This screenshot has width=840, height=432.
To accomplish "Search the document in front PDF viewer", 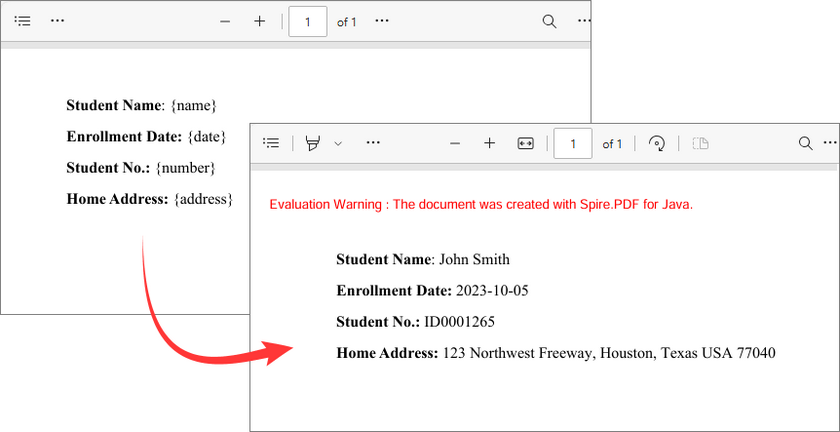I will click(805, 144).
